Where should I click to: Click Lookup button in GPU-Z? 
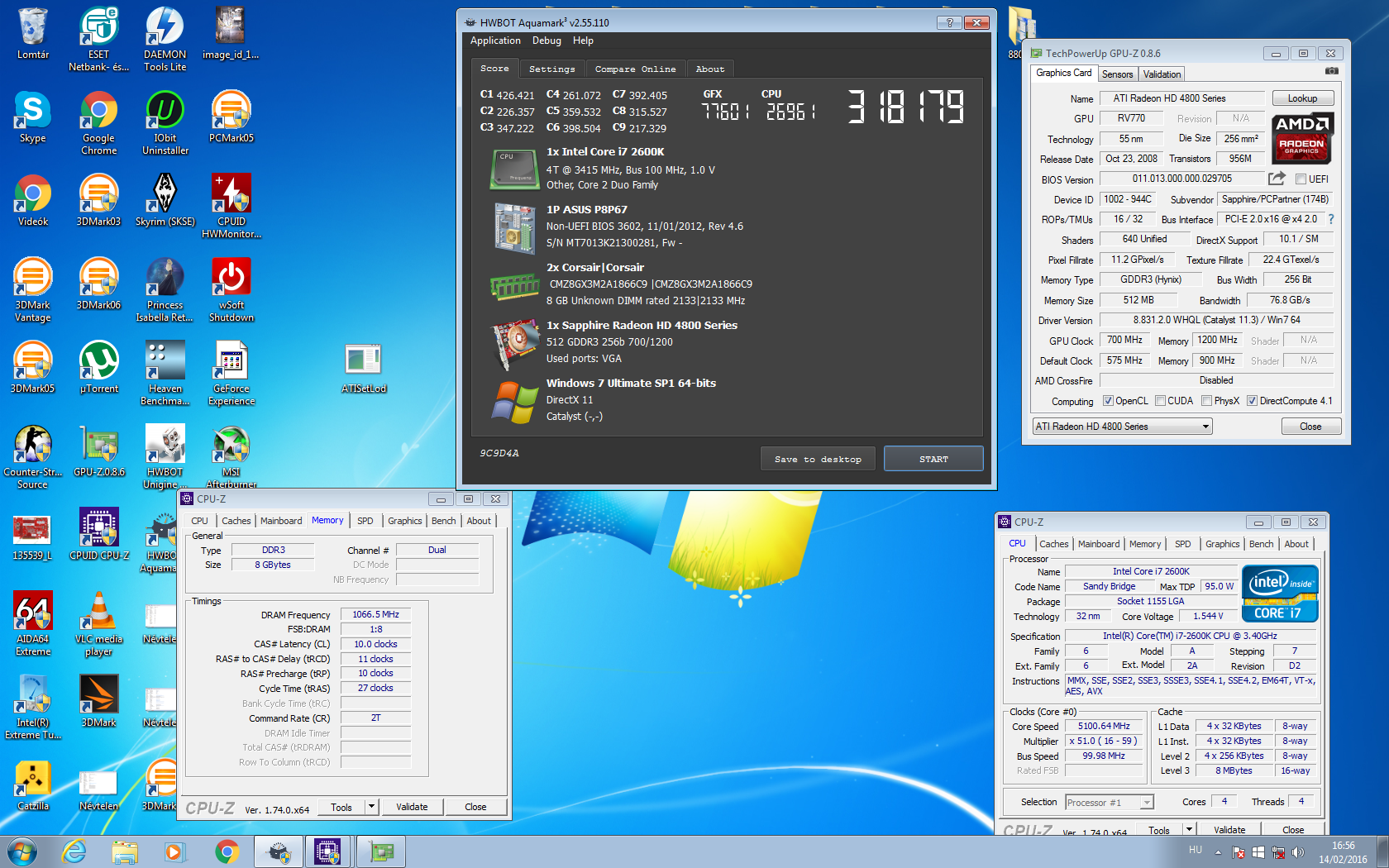coord(1302,98)
